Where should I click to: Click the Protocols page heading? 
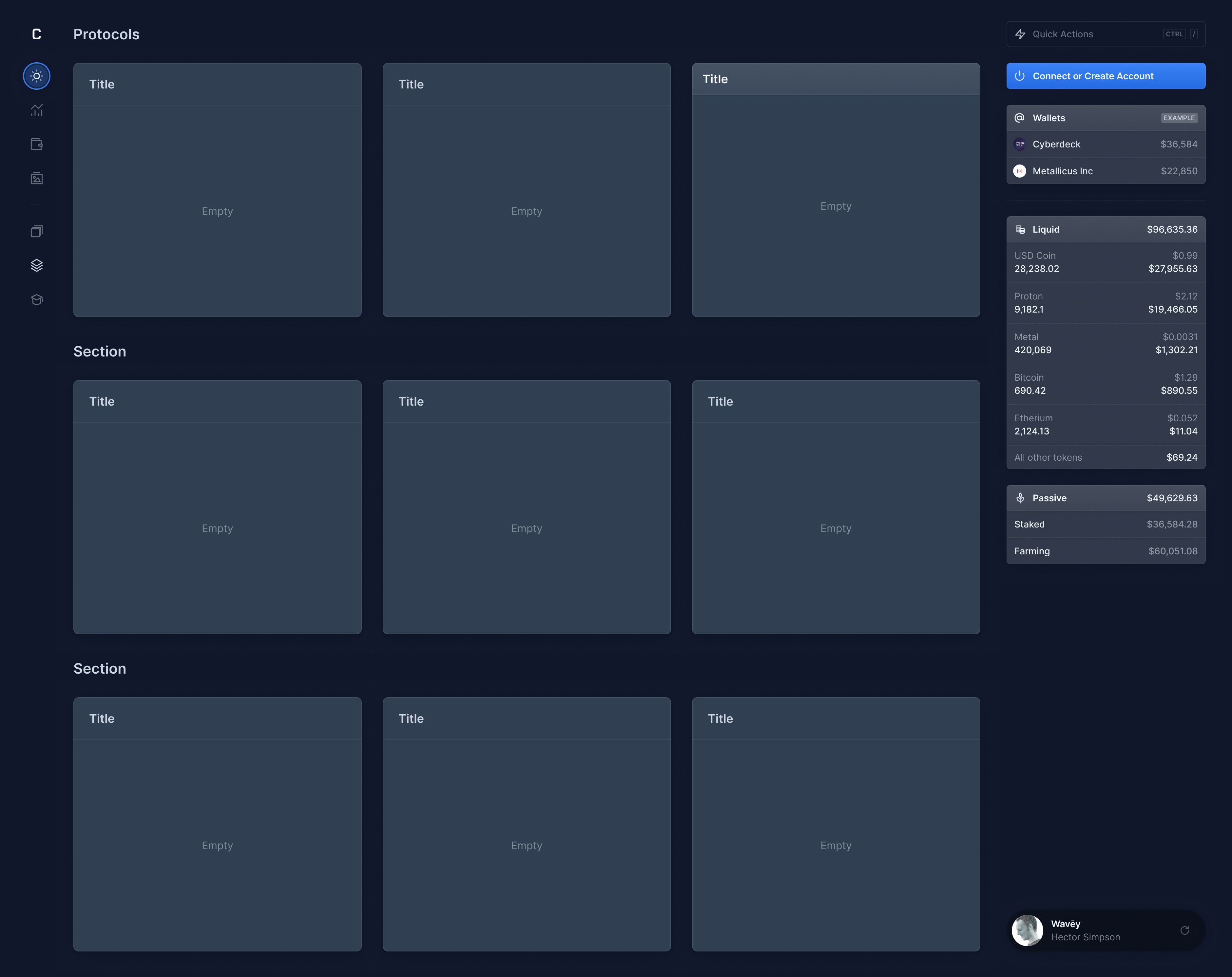coord(106,34)
